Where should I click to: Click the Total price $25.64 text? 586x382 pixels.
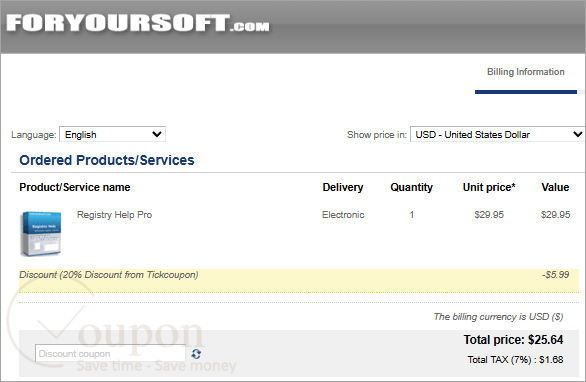(513, 340)
